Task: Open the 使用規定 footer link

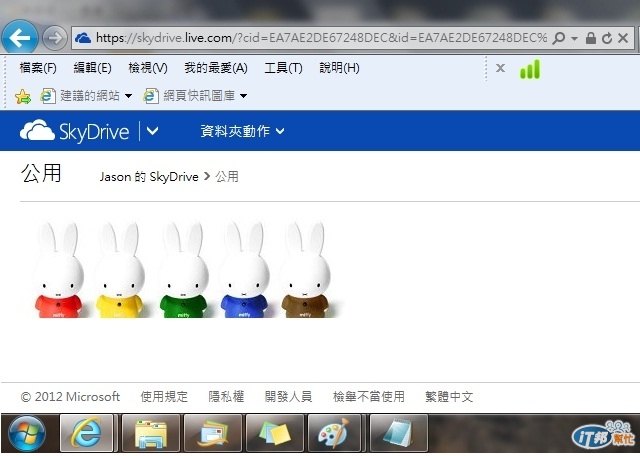Action: (164, 397)
